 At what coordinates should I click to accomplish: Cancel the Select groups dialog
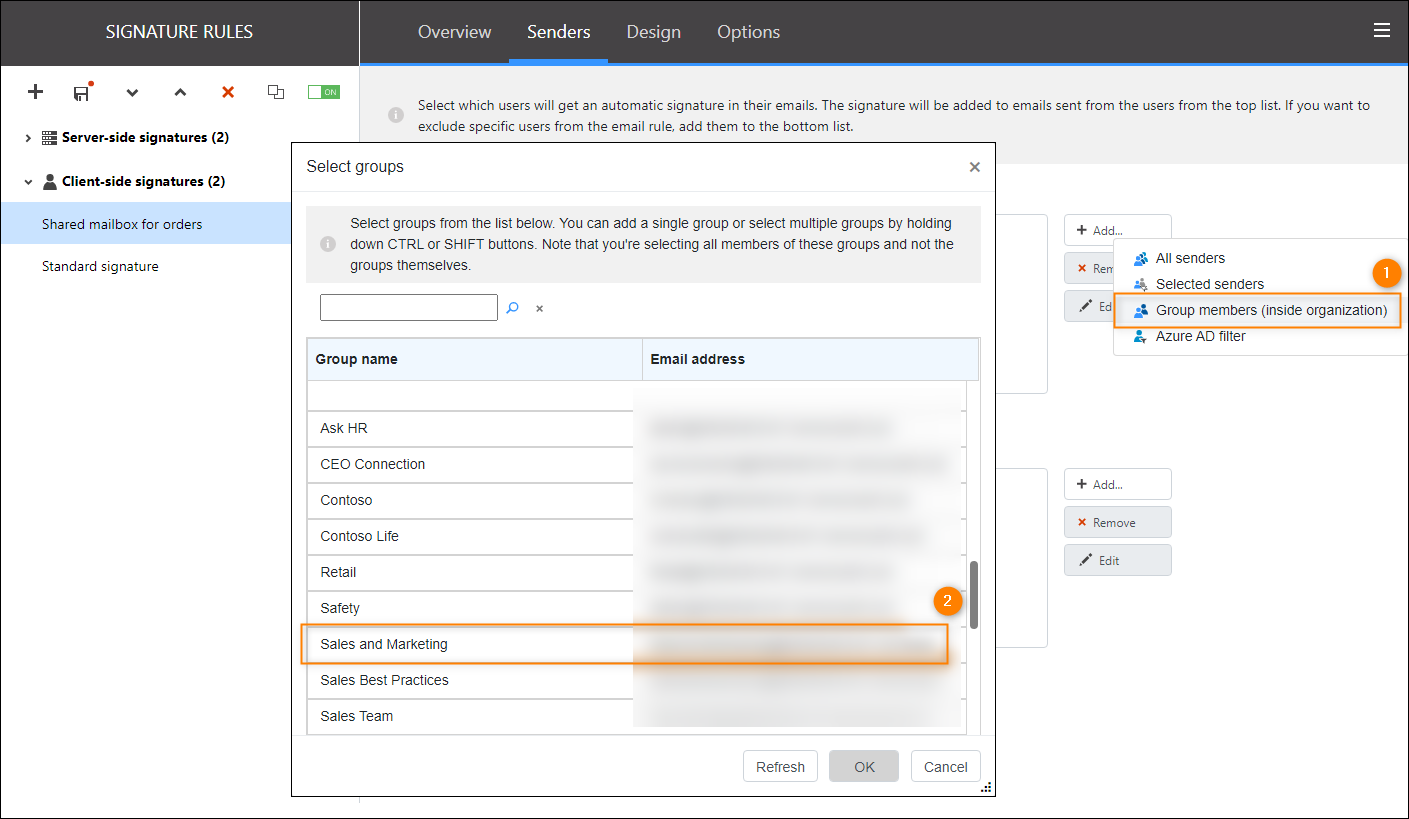tap(945, 766)
